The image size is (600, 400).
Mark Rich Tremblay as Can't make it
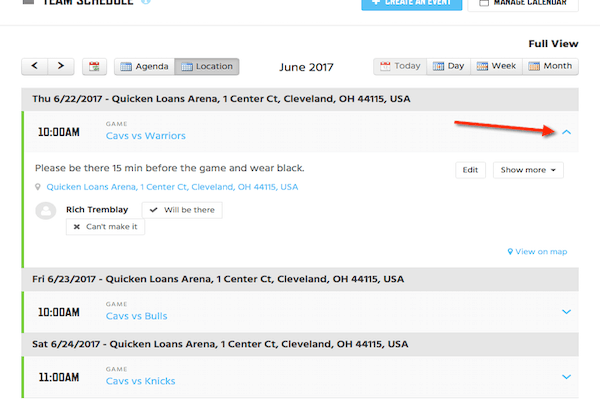(105, 227)
